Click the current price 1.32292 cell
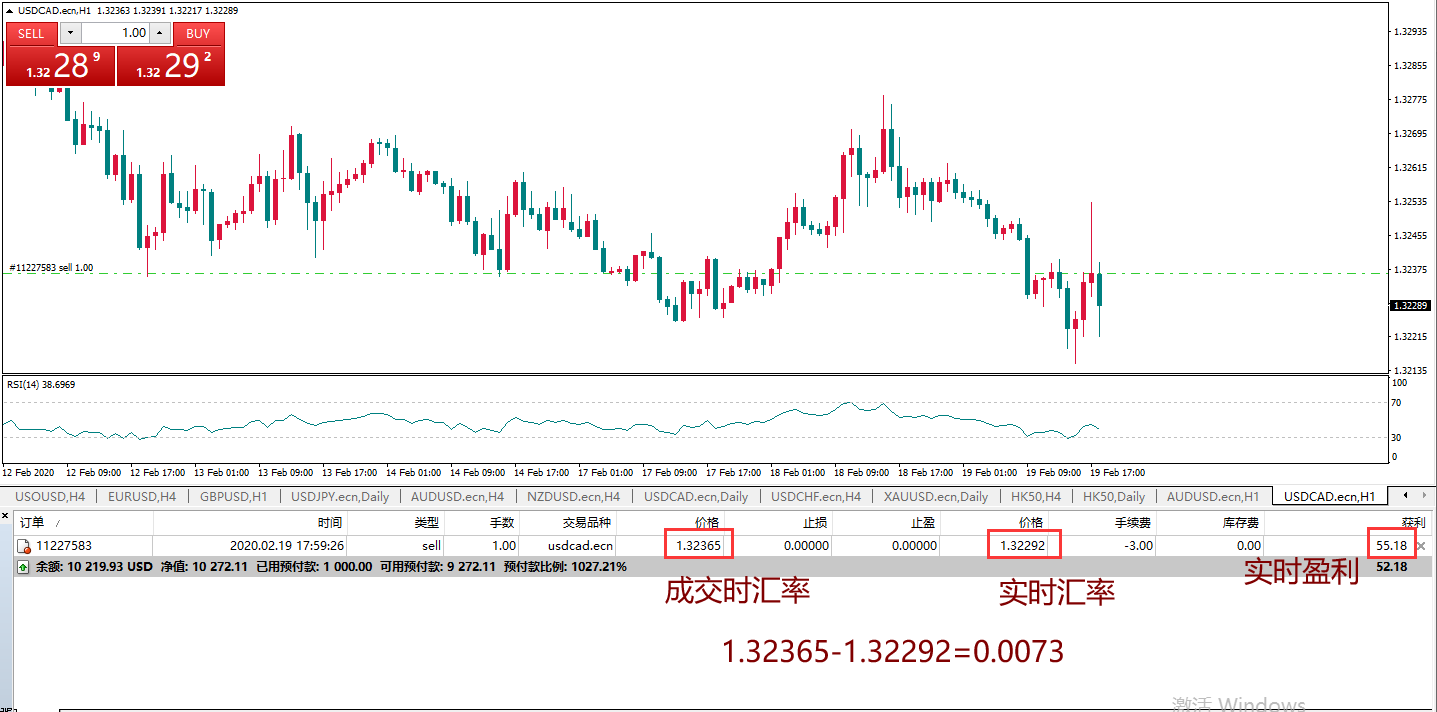The height and width of the screenshot is (712, 1437). pyautogui.click(x=1022, y=546)
